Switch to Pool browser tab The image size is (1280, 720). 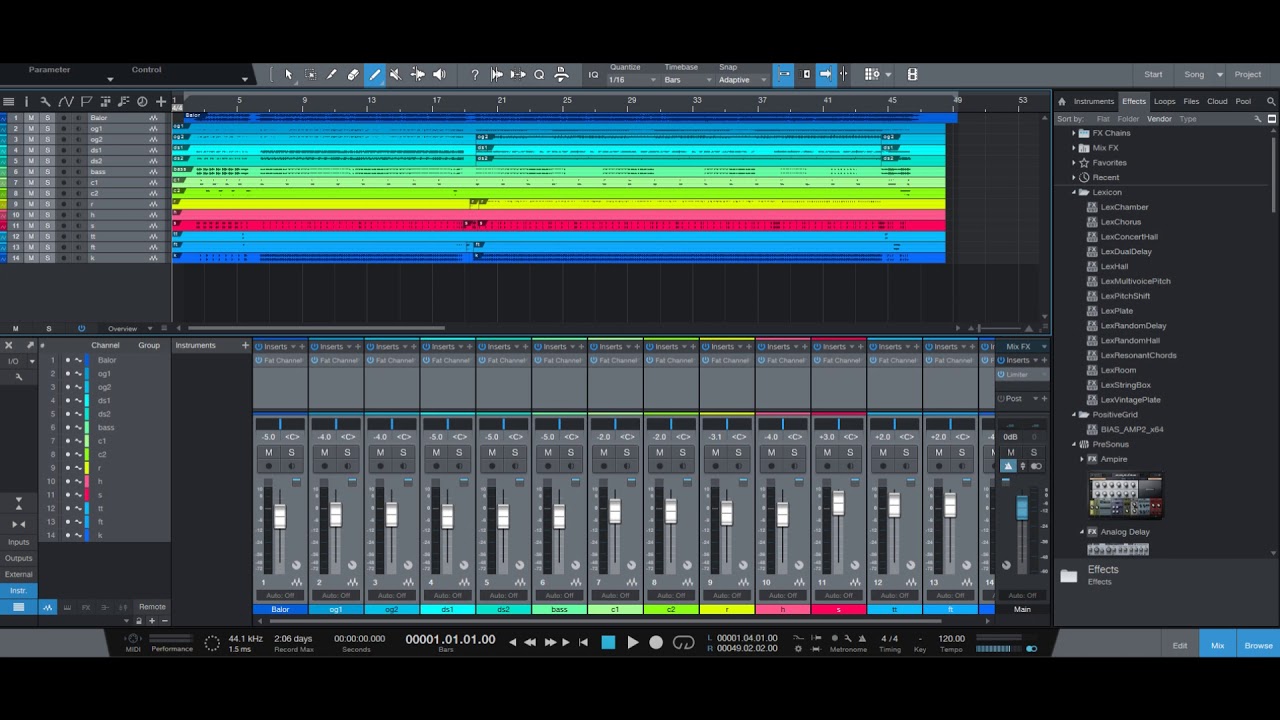(x=1243, y=101)
